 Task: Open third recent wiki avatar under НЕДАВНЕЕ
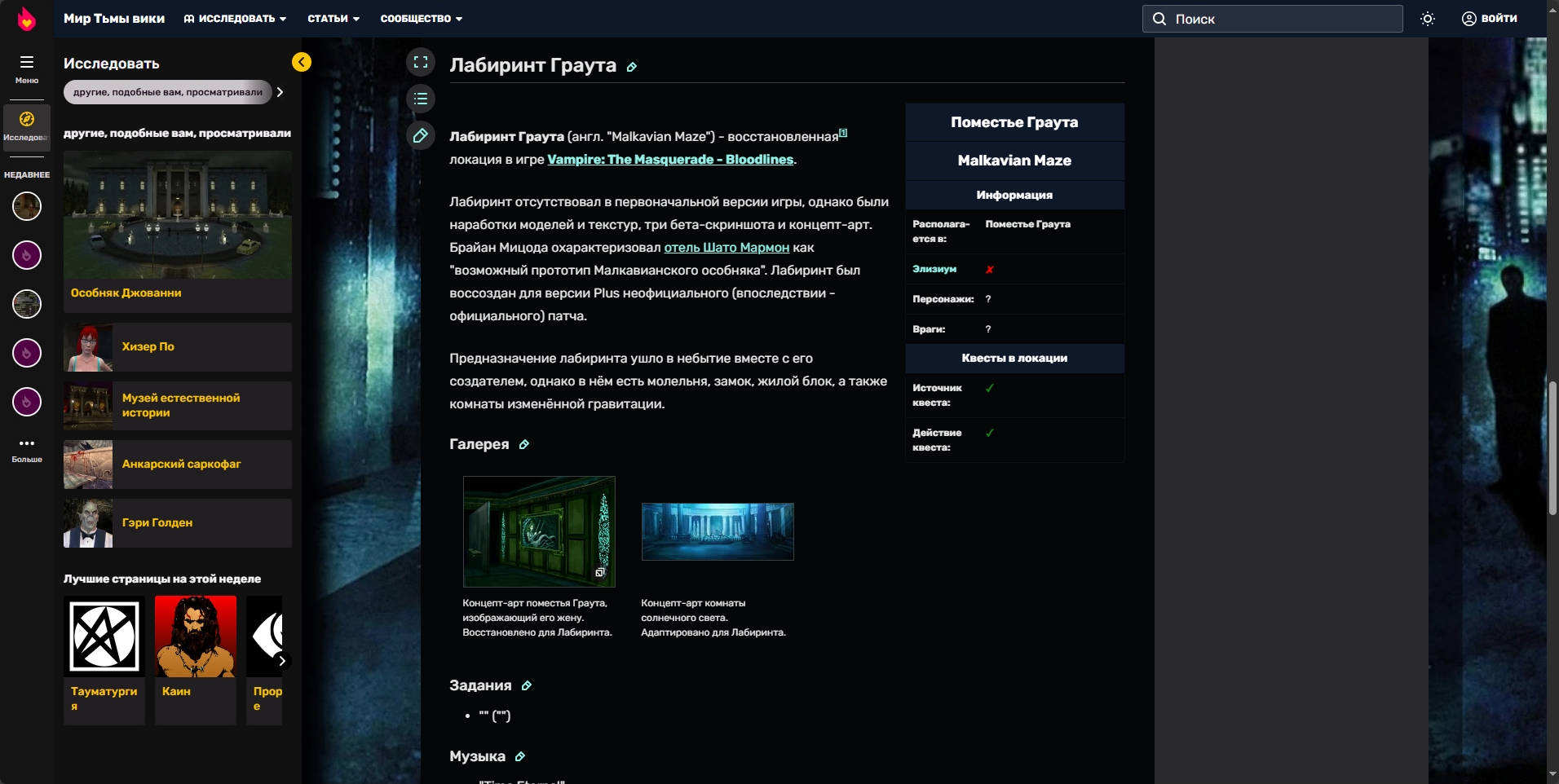(x=27, y=304)
